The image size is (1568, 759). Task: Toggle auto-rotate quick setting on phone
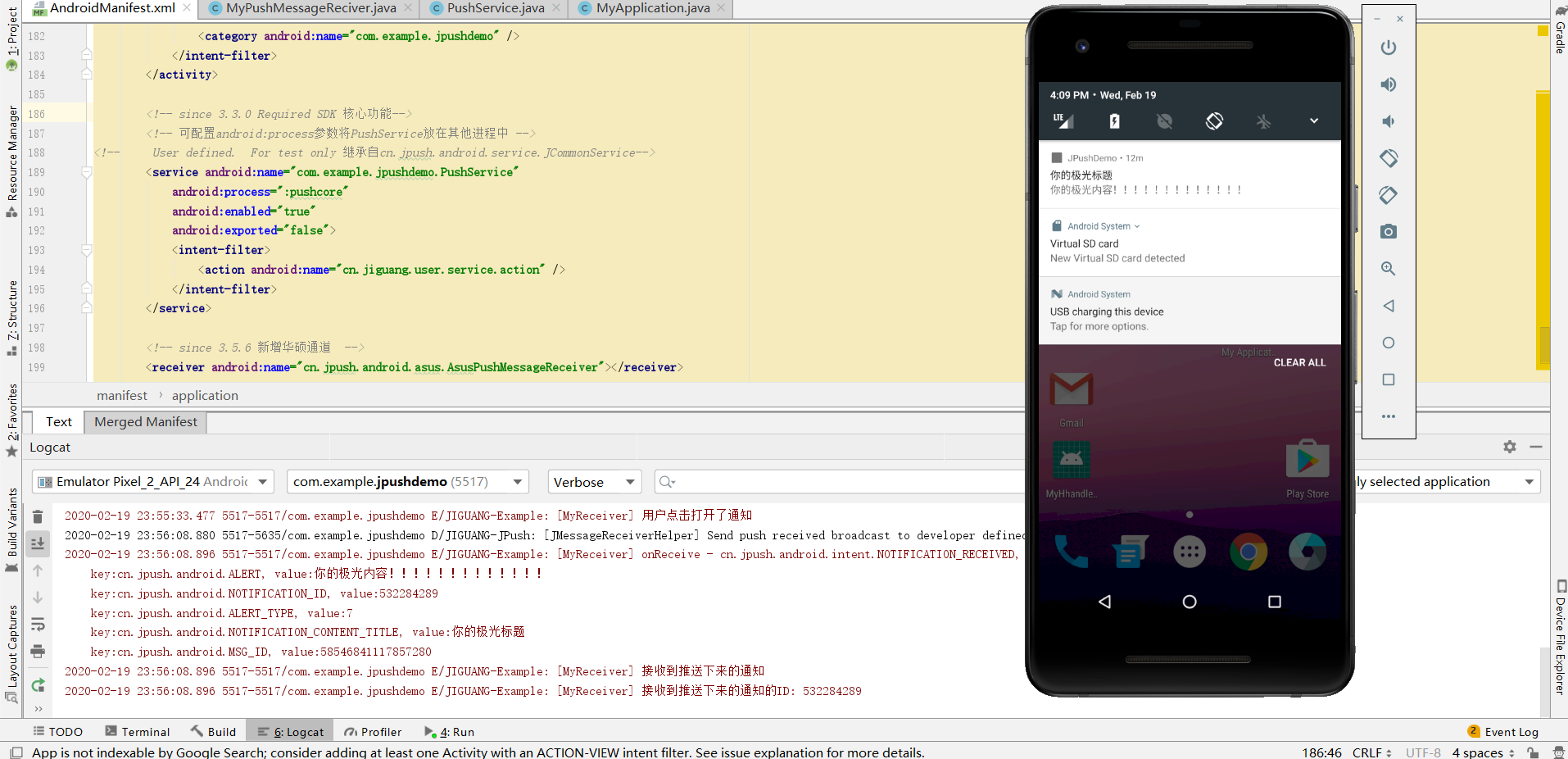pyautogui.click(x=1214, y=121)
